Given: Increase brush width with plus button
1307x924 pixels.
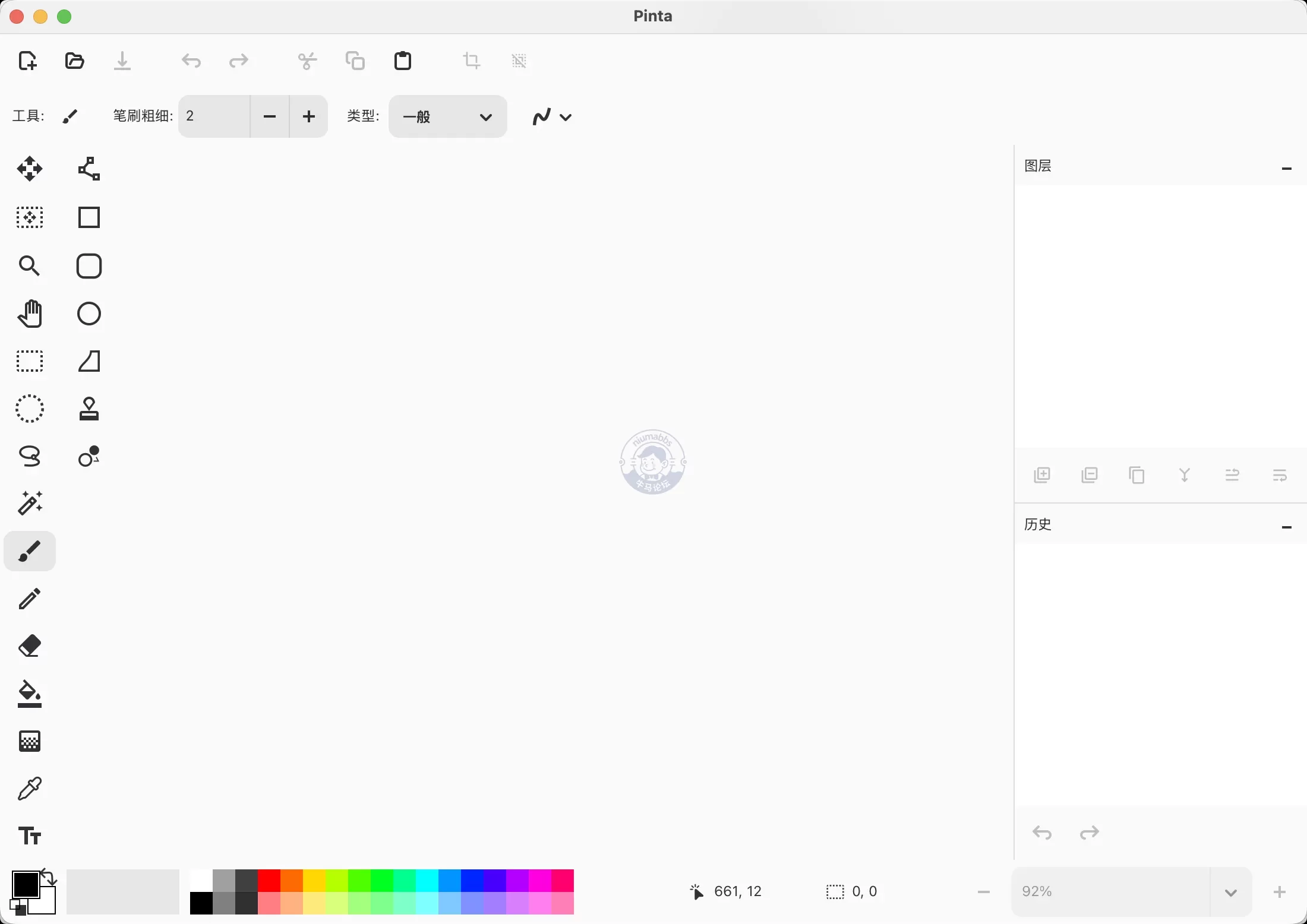Looking at the screenshot, I should 309,116.
